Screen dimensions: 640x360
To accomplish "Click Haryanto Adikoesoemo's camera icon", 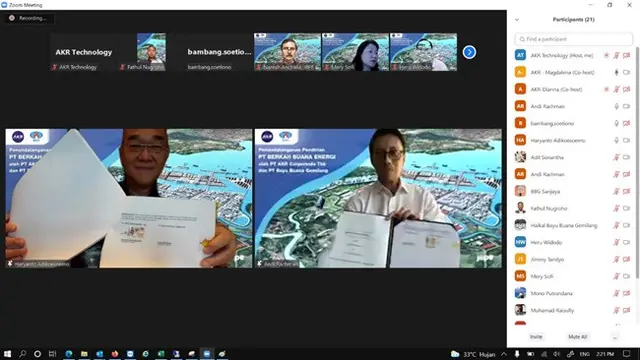I will [627, 140].
